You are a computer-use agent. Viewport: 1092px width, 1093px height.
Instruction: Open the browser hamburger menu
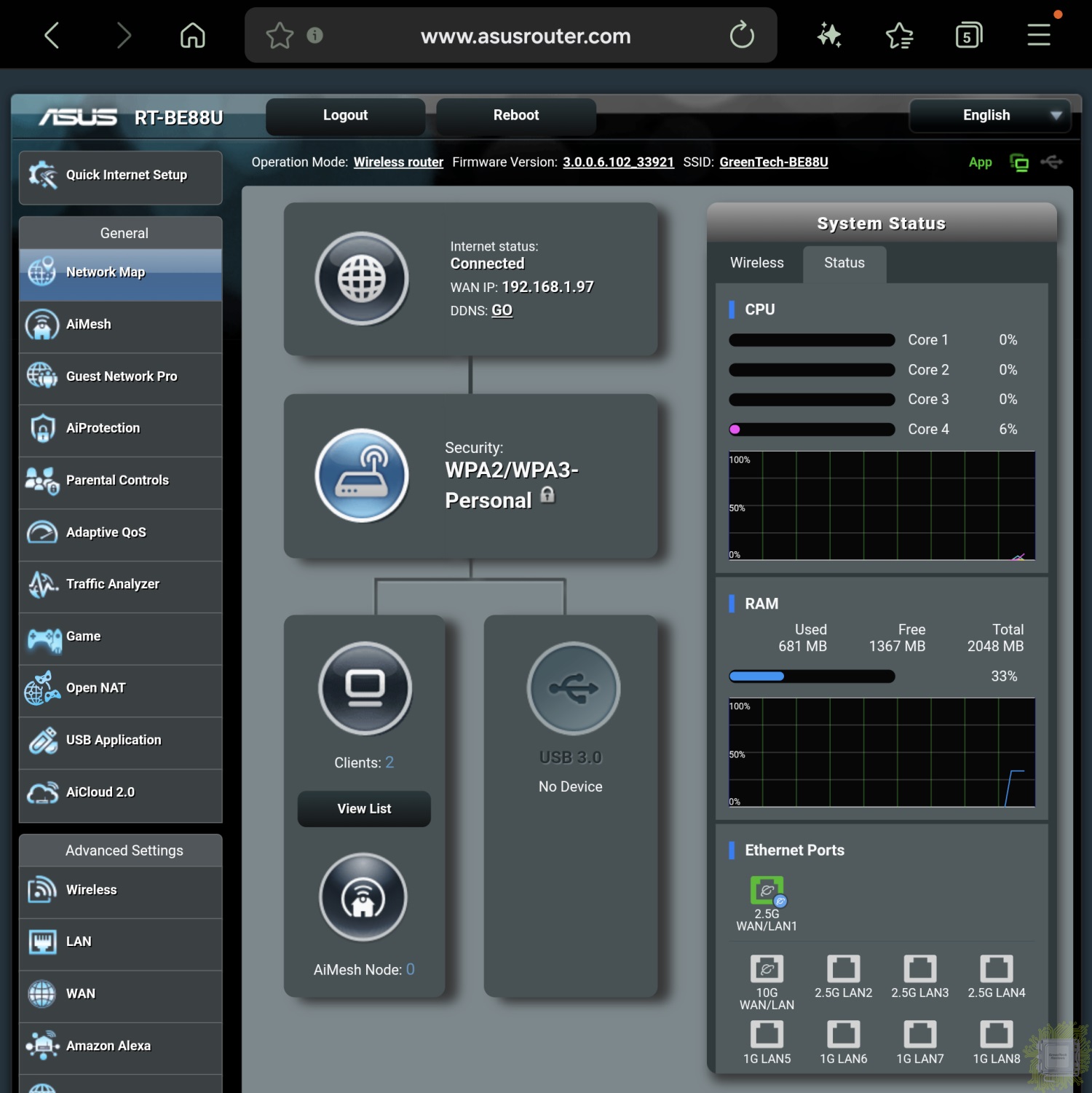click(1039, 35)
